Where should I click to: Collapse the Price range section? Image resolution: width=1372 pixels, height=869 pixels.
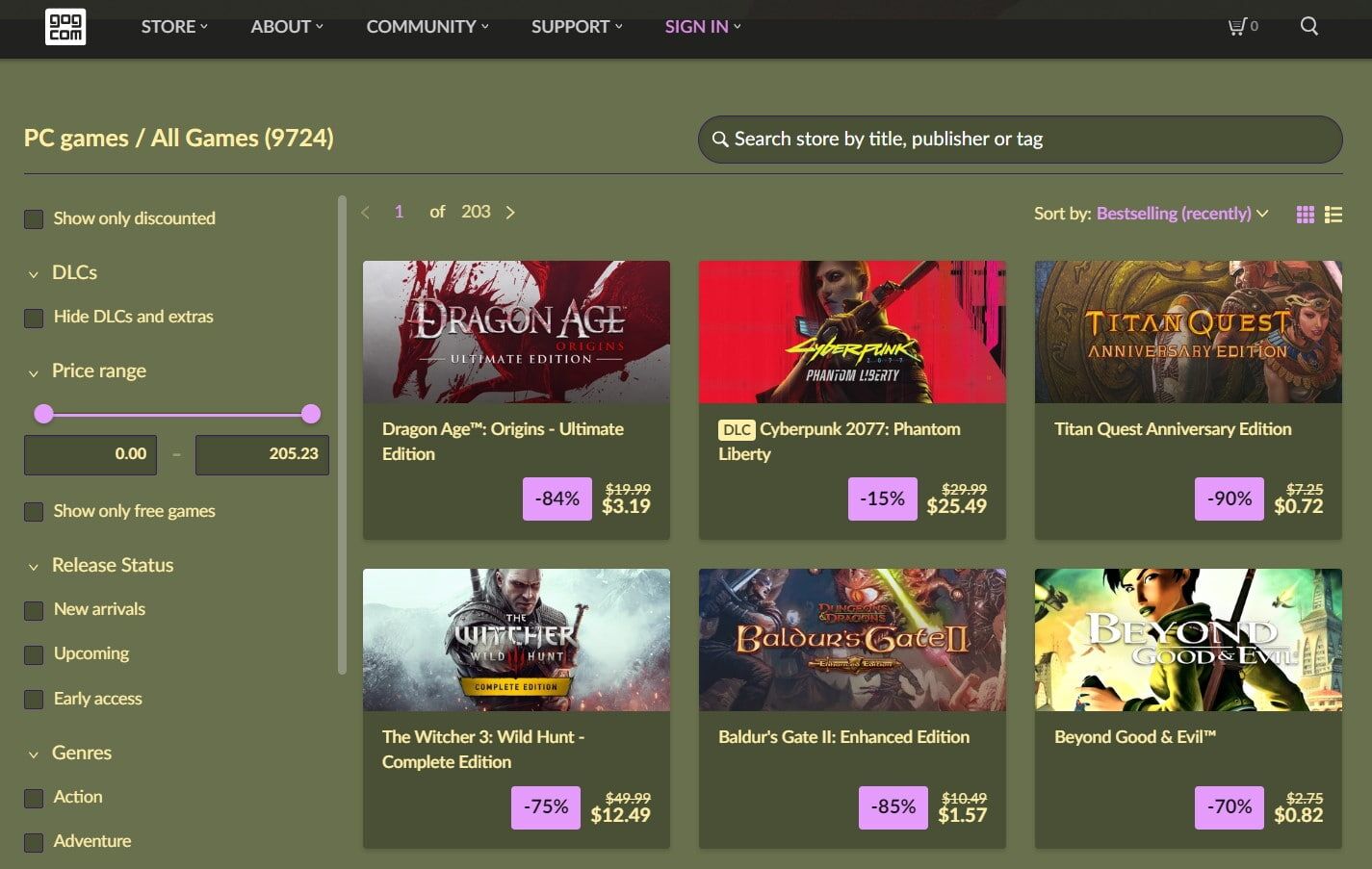point(34,372)
